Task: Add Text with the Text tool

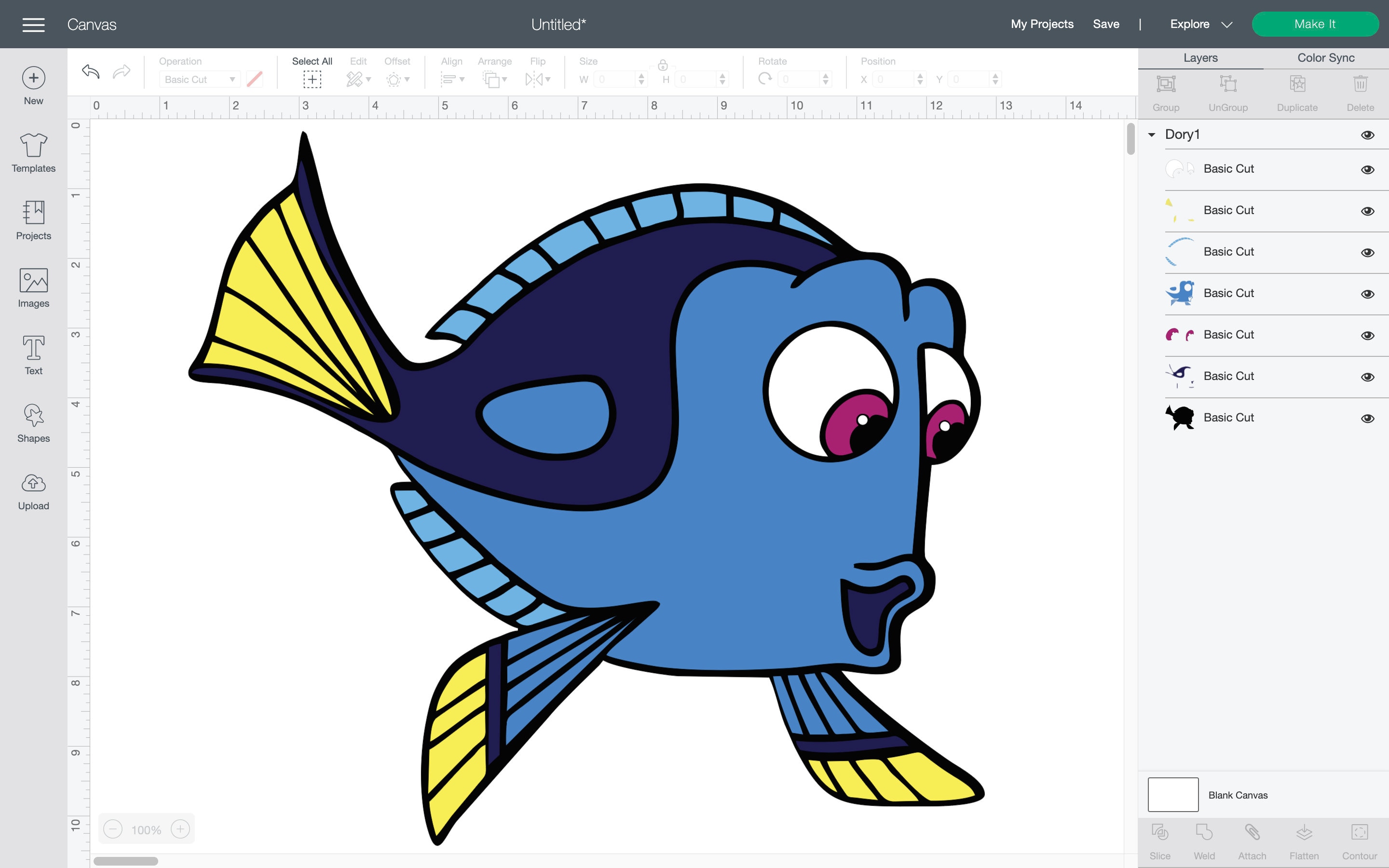Action: pos(33,355)
